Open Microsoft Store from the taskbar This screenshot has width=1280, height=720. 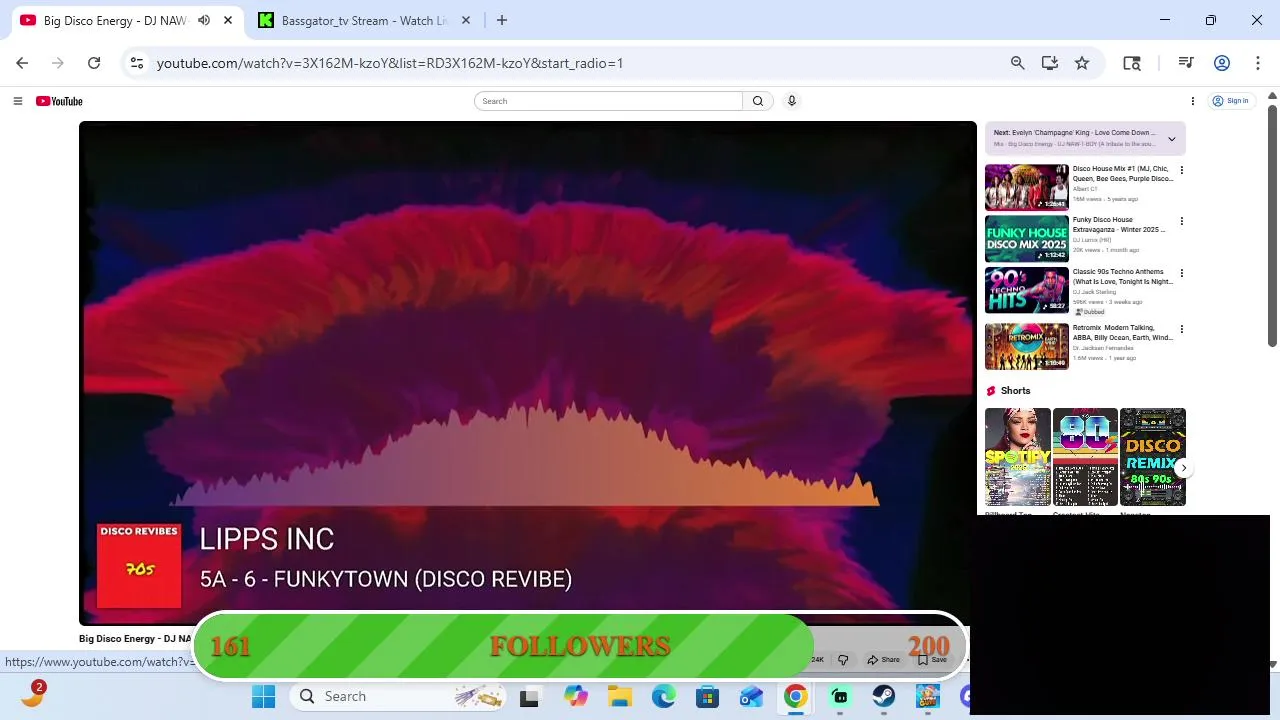[x=707, y=697]
